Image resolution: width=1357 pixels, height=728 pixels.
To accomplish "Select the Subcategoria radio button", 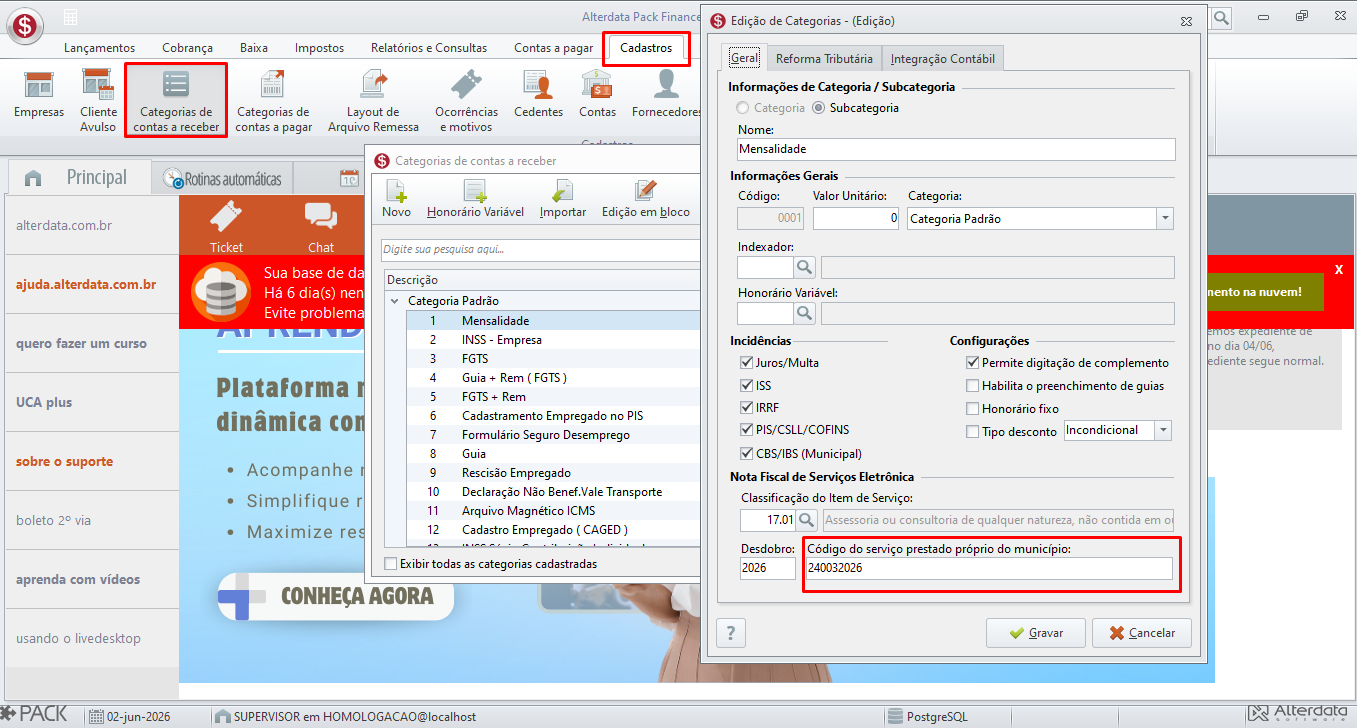I will [x=819, y=108].
